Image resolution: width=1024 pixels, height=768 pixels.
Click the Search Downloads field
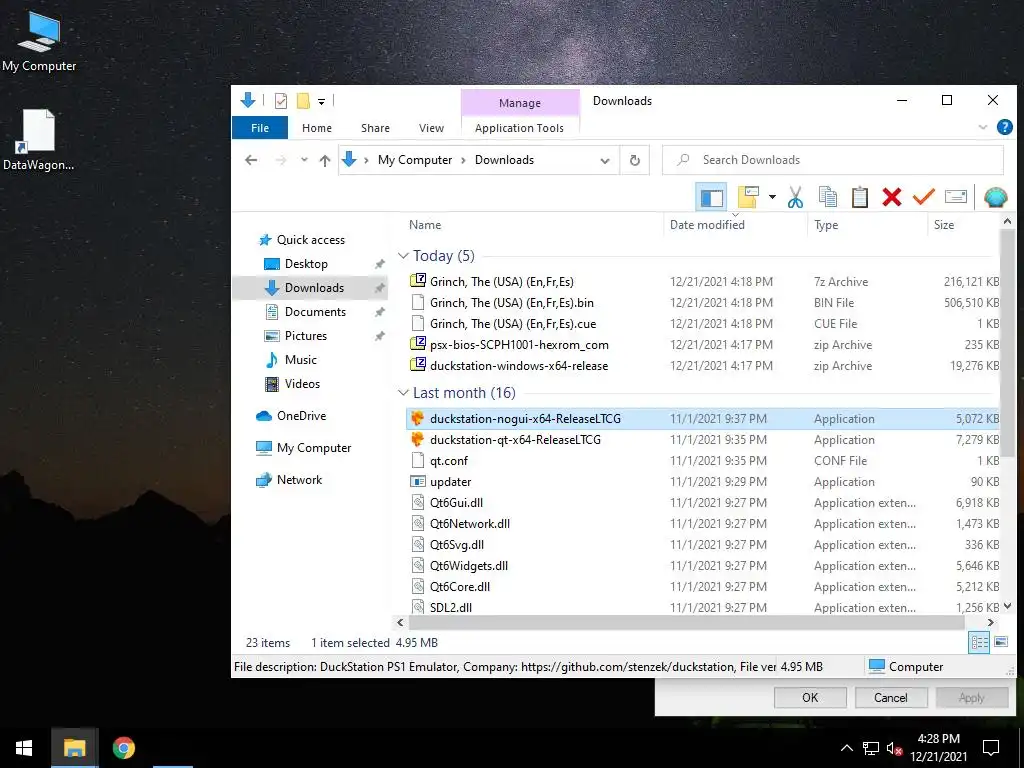(833, 160)
